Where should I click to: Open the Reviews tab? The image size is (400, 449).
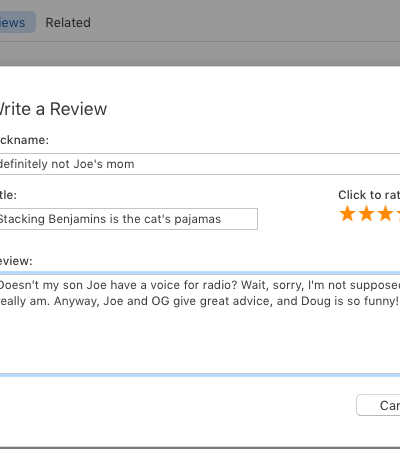[x=17, y=22]
